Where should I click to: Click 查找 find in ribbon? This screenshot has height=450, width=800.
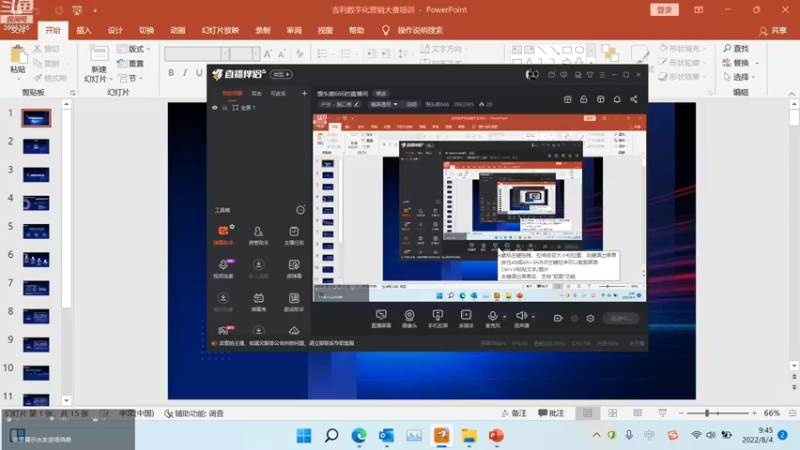(x=736, y=48)
